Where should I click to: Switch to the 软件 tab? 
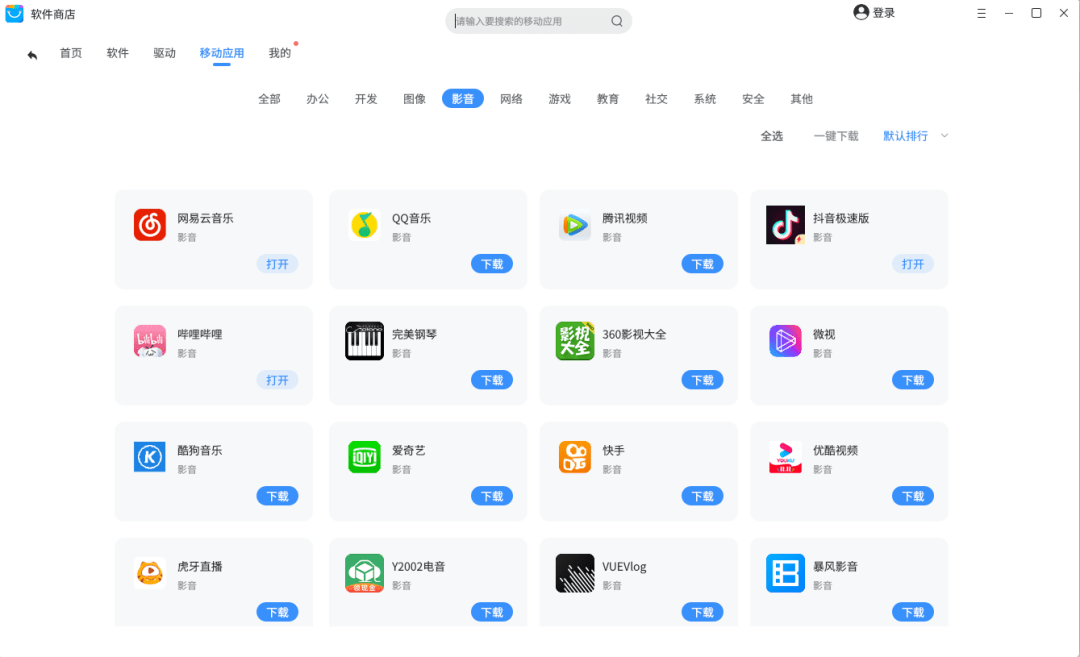[118, 53]
